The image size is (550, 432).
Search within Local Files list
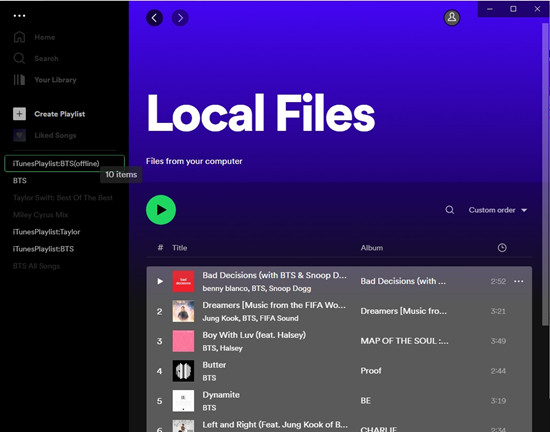click(450, 210)
